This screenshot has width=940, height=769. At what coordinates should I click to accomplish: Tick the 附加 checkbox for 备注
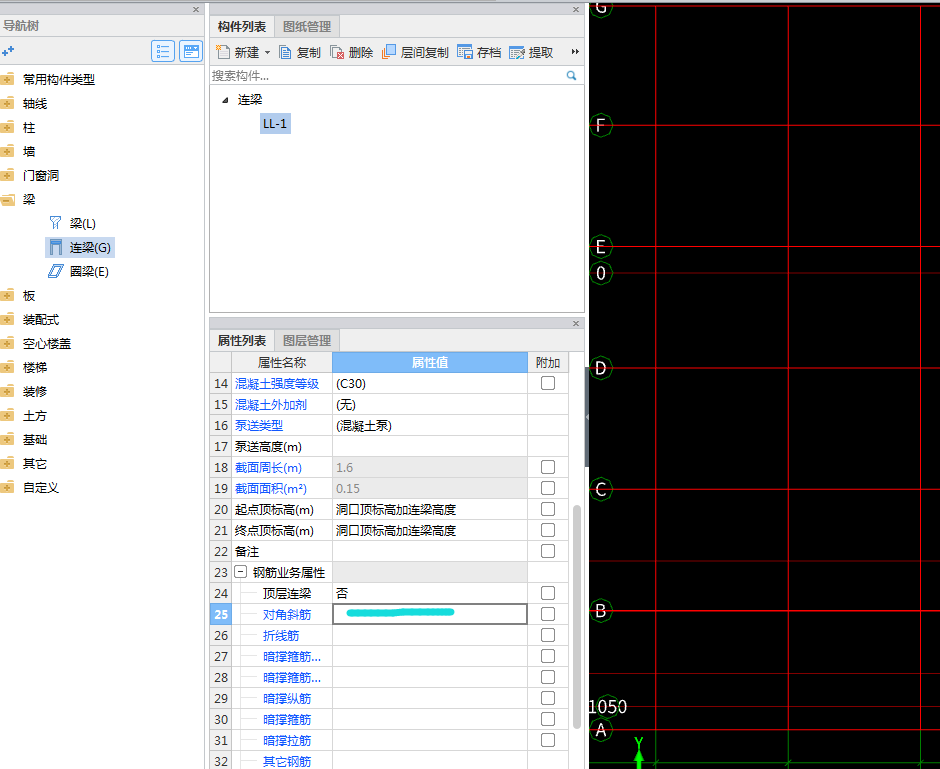[548, 551]
